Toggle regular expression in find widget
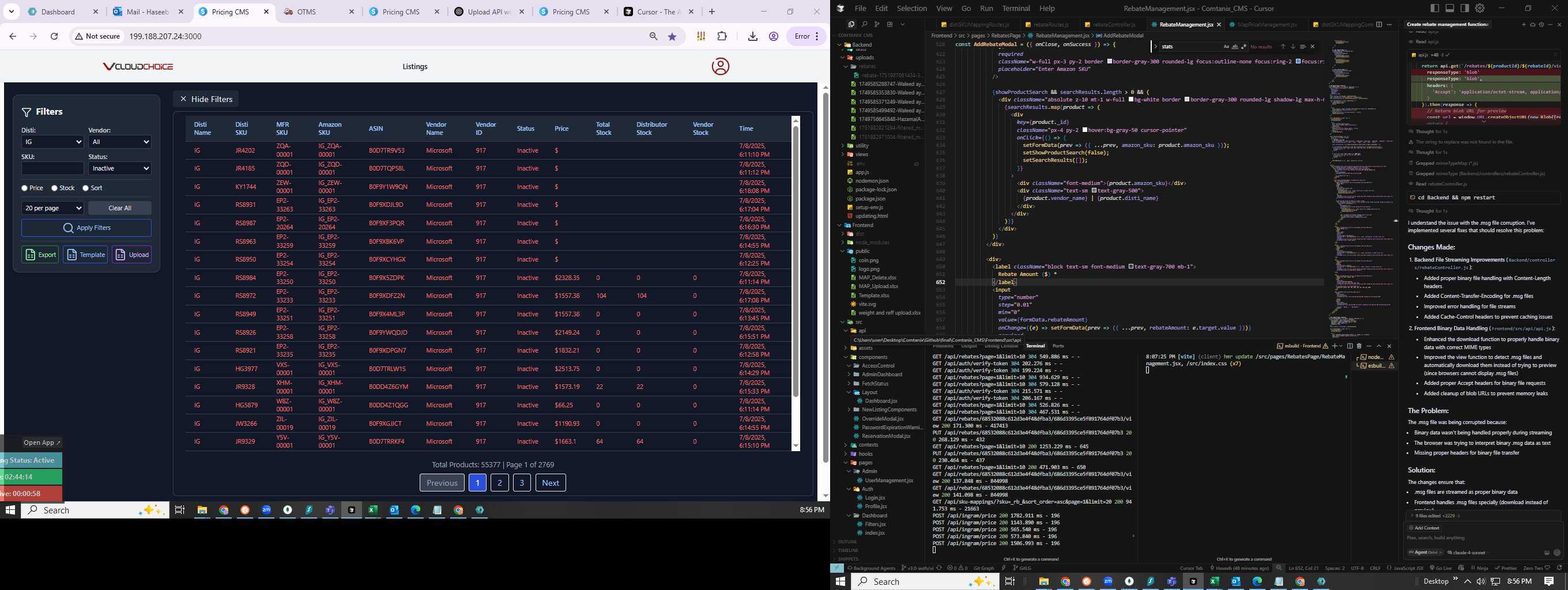1568x590 pixels. [1243, 46]
